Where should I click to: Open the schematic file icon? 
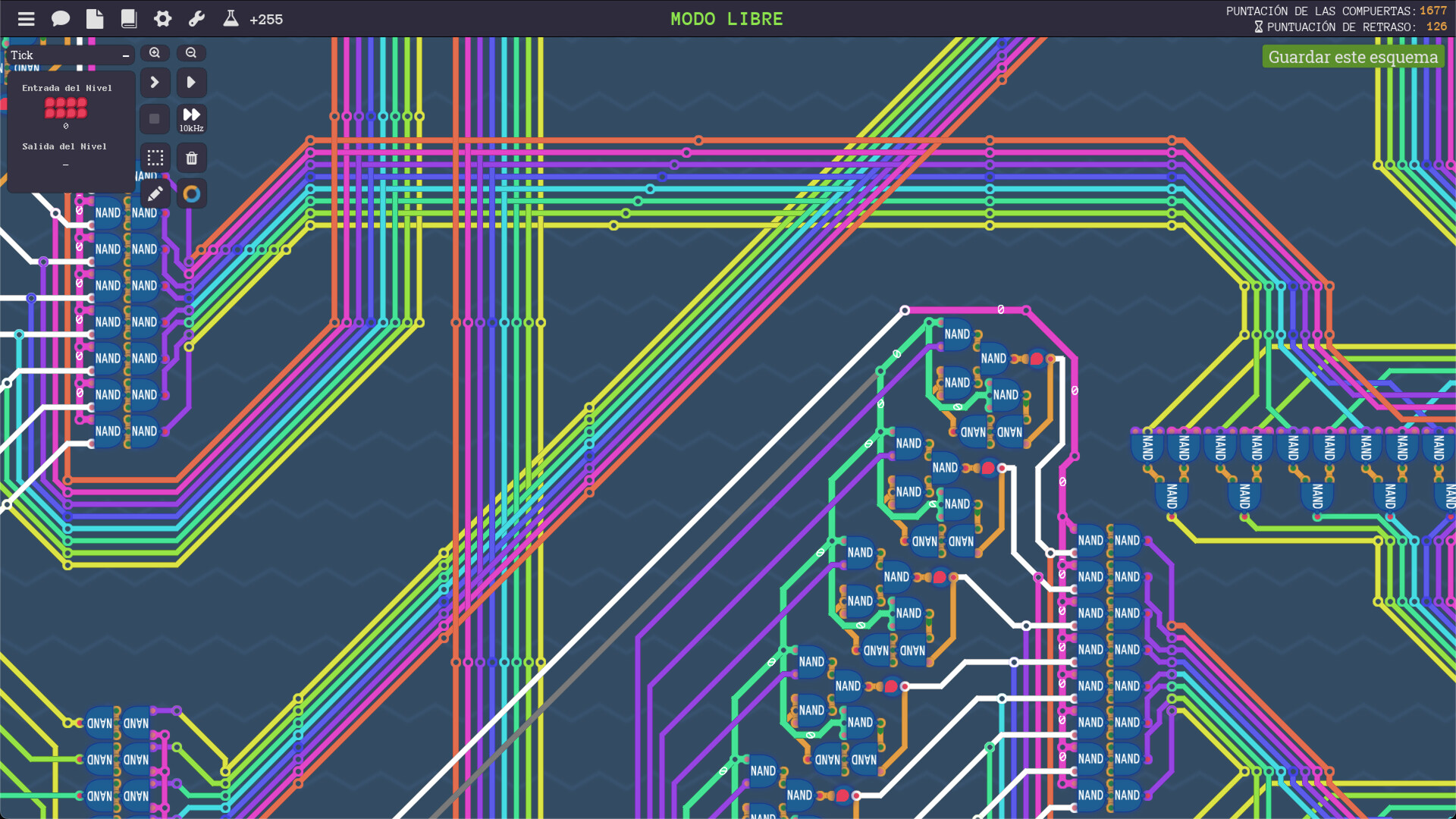(95, 19)
